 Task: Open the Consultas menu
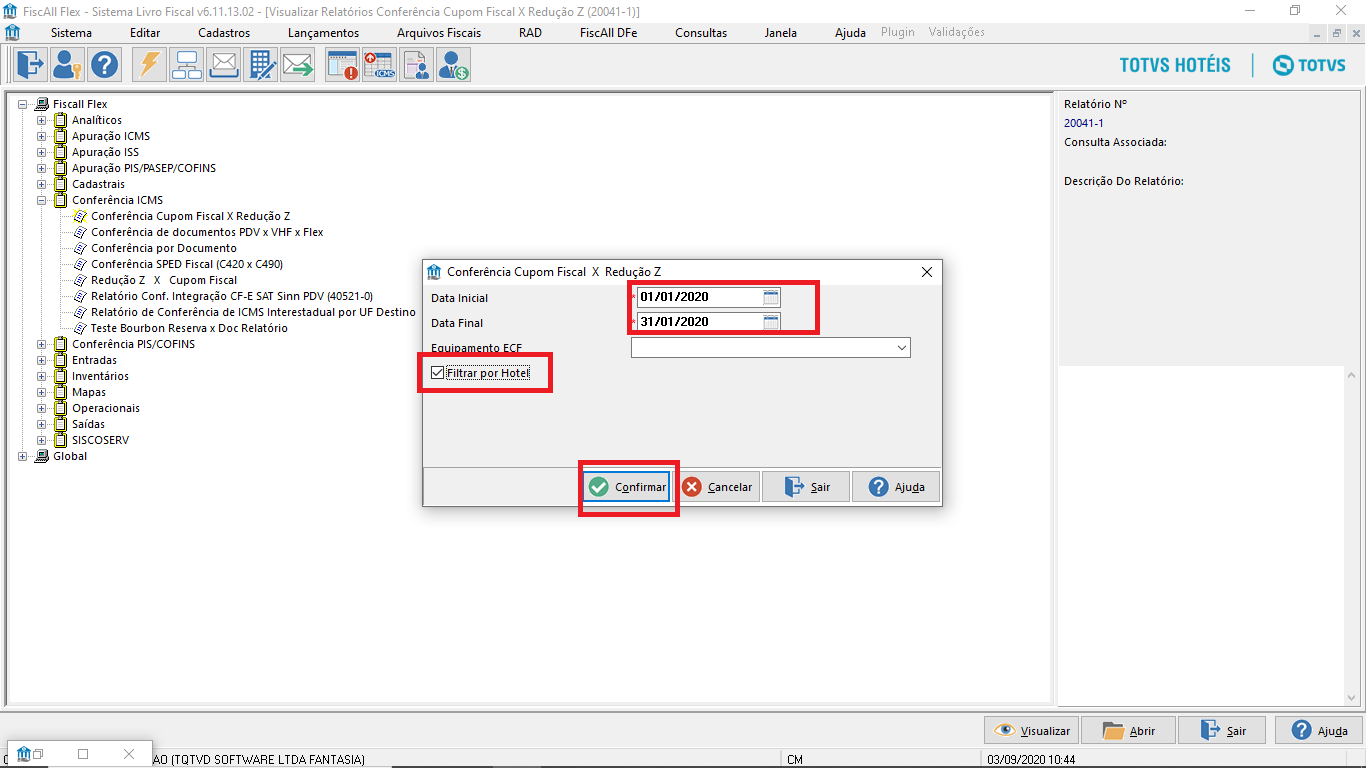tap(700, 32)
